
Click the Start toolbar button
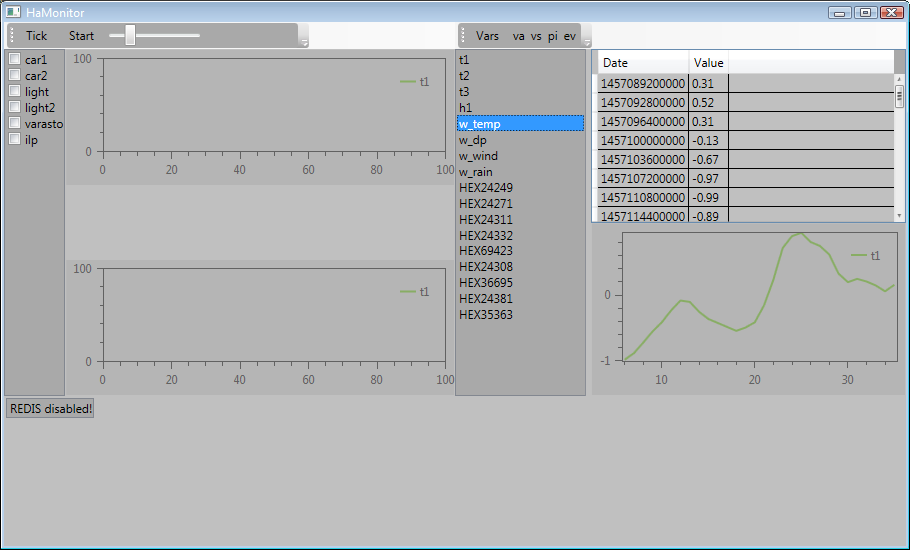(x=81, y=36)
